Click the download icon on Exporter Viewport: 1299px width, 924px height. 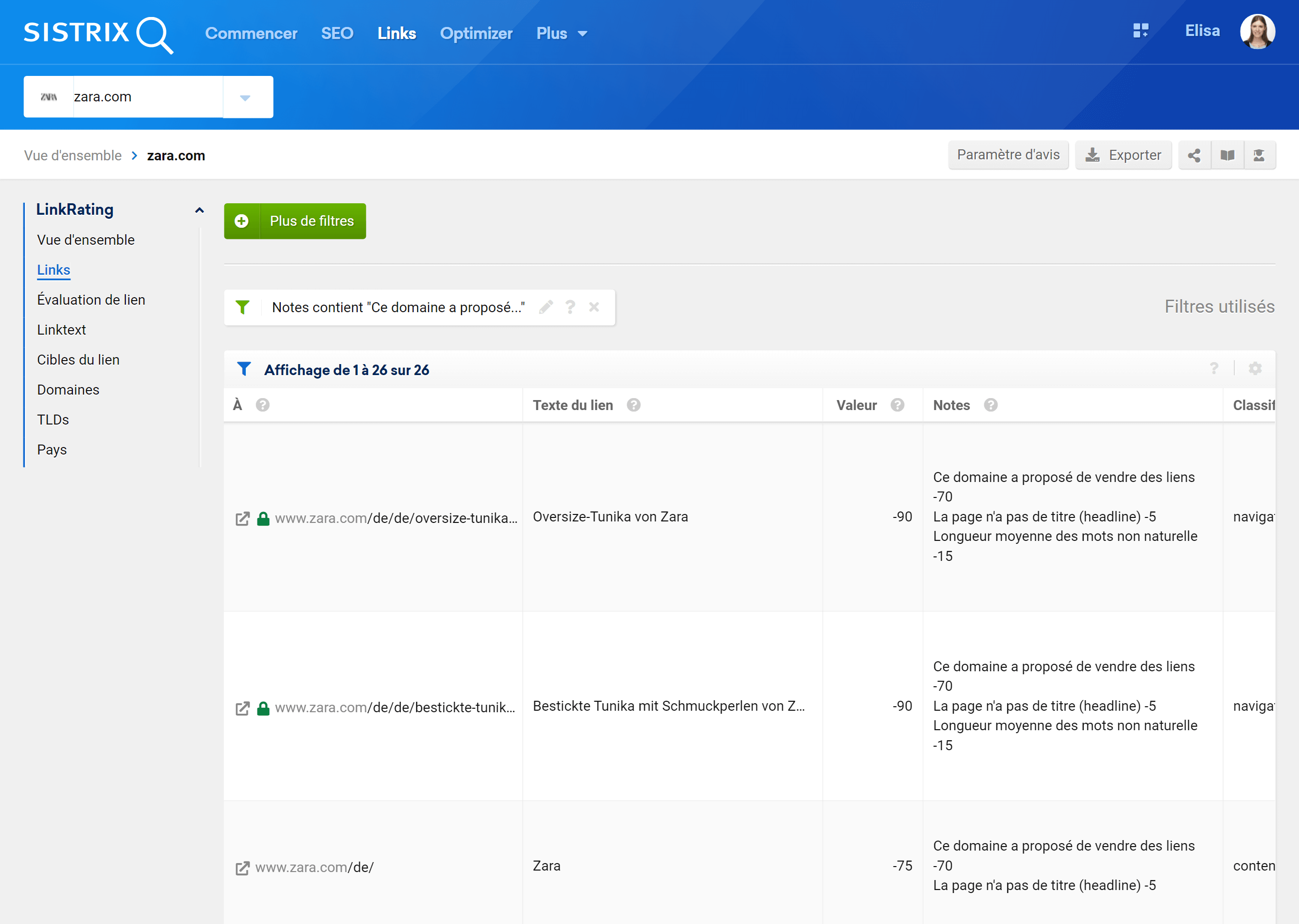tap(1093, 155)
